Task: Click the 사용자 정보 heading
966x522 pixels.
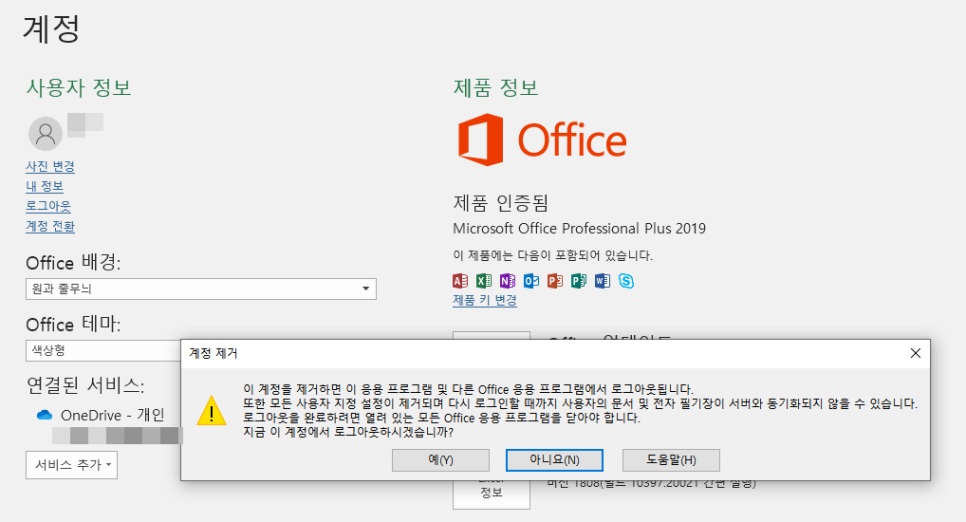Action: 78,88
